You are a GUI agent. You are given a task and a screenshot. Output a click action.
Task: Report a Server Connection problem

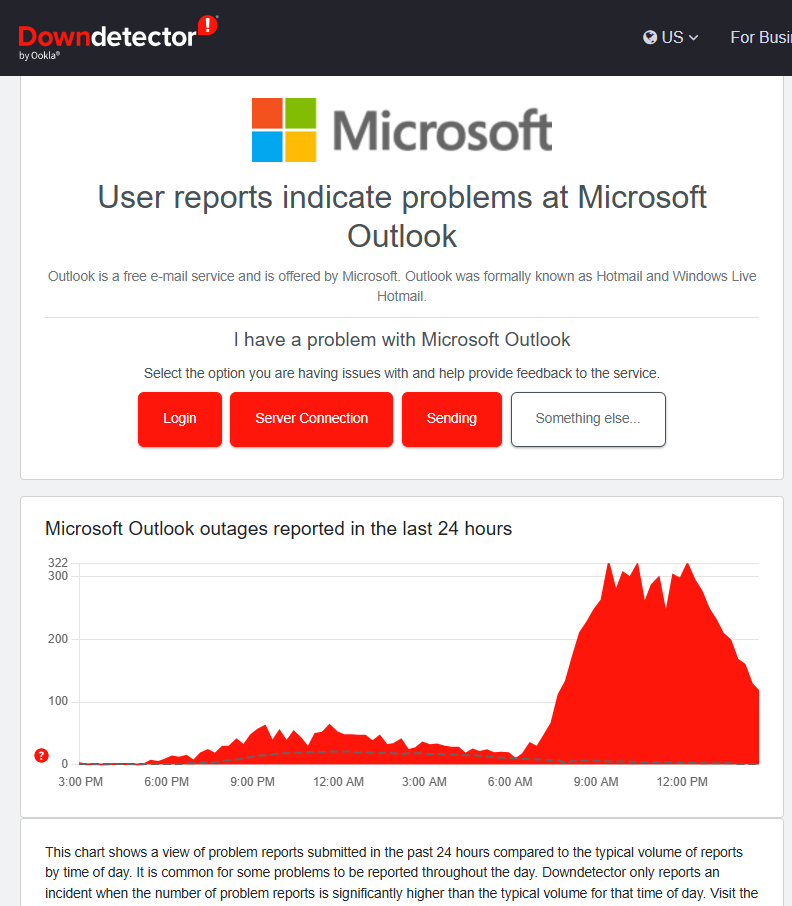point(311,419)
